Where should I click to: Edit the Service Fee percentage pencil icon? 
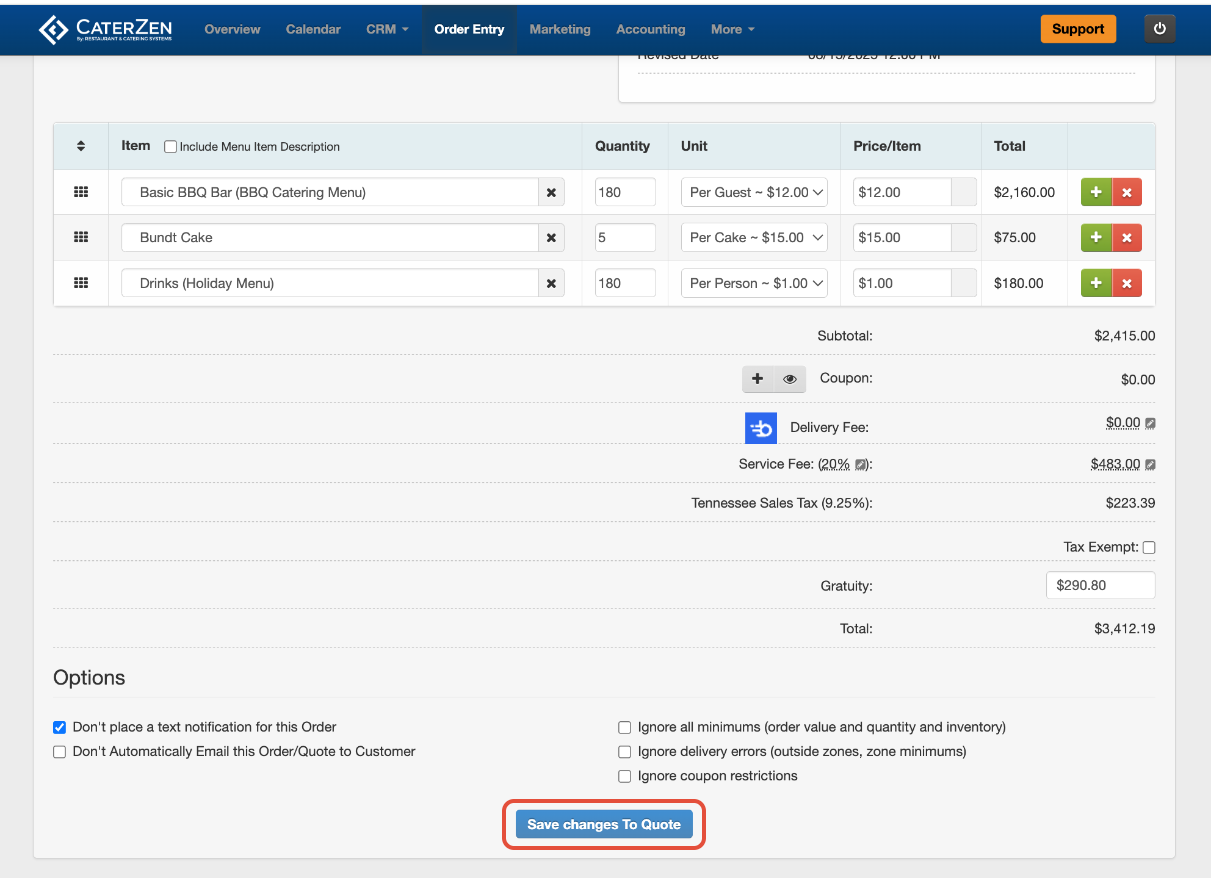(x=861, y=464)
